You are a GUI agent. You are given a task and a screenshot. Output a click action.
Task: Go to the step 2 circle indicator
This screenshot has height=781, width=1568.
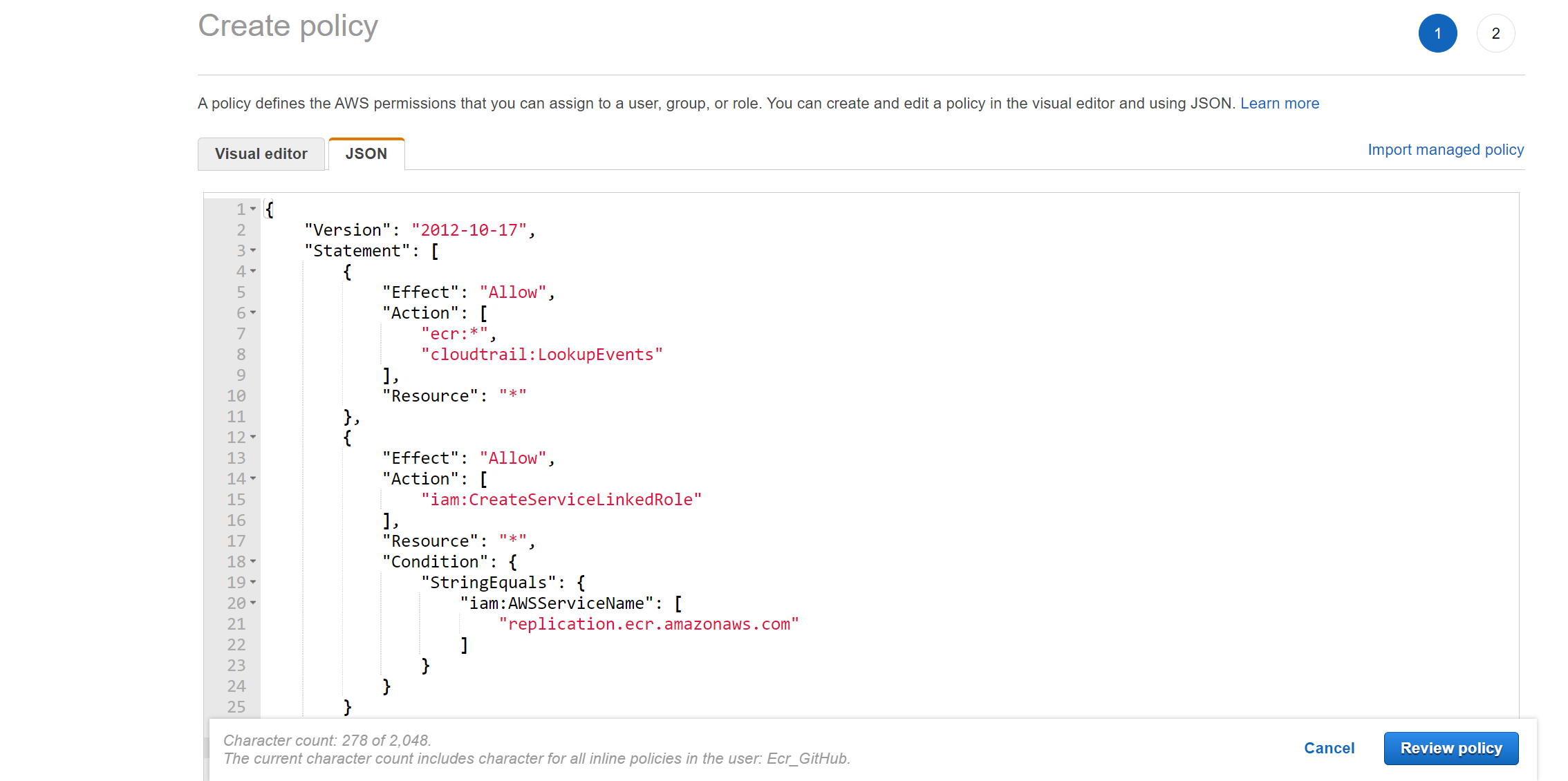[x=1495, y=33]
